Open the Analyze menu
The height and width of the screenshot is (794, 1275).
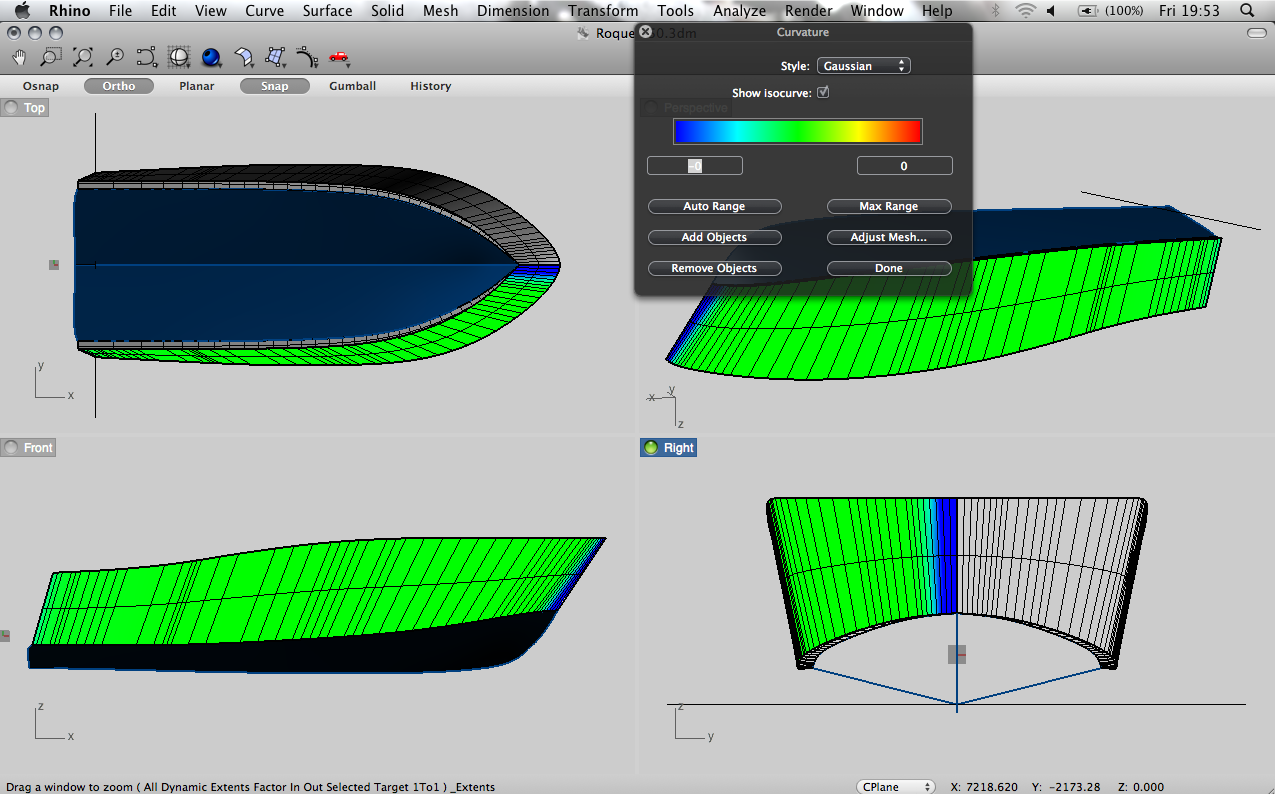point(739,11)
